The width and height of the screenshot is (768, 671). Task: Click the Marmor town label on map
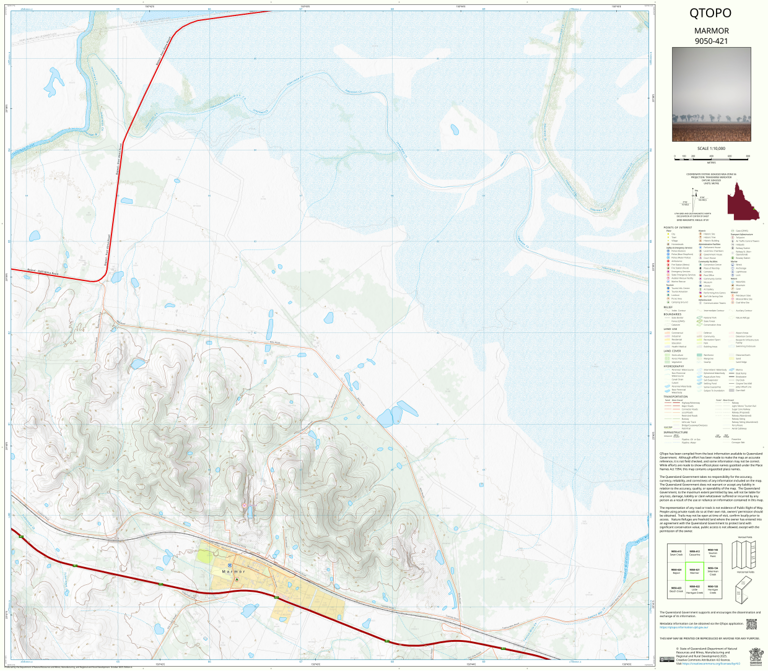coord(233,572)
